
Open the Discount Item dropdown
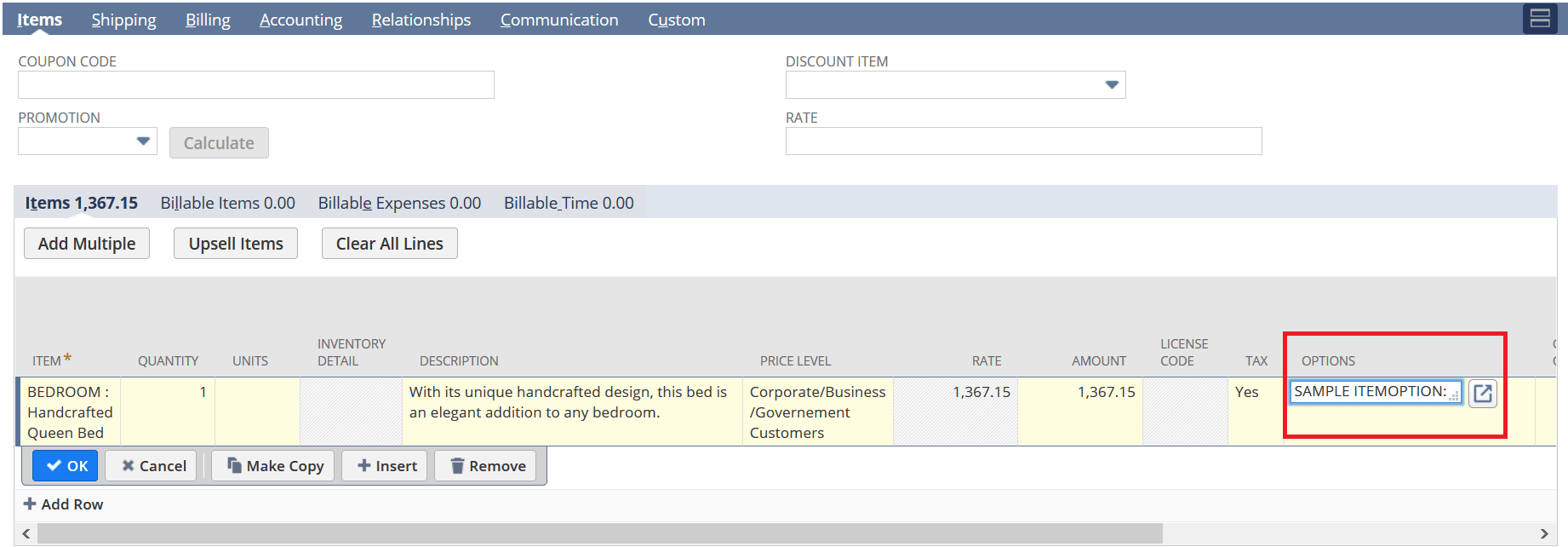point(1111,84)
